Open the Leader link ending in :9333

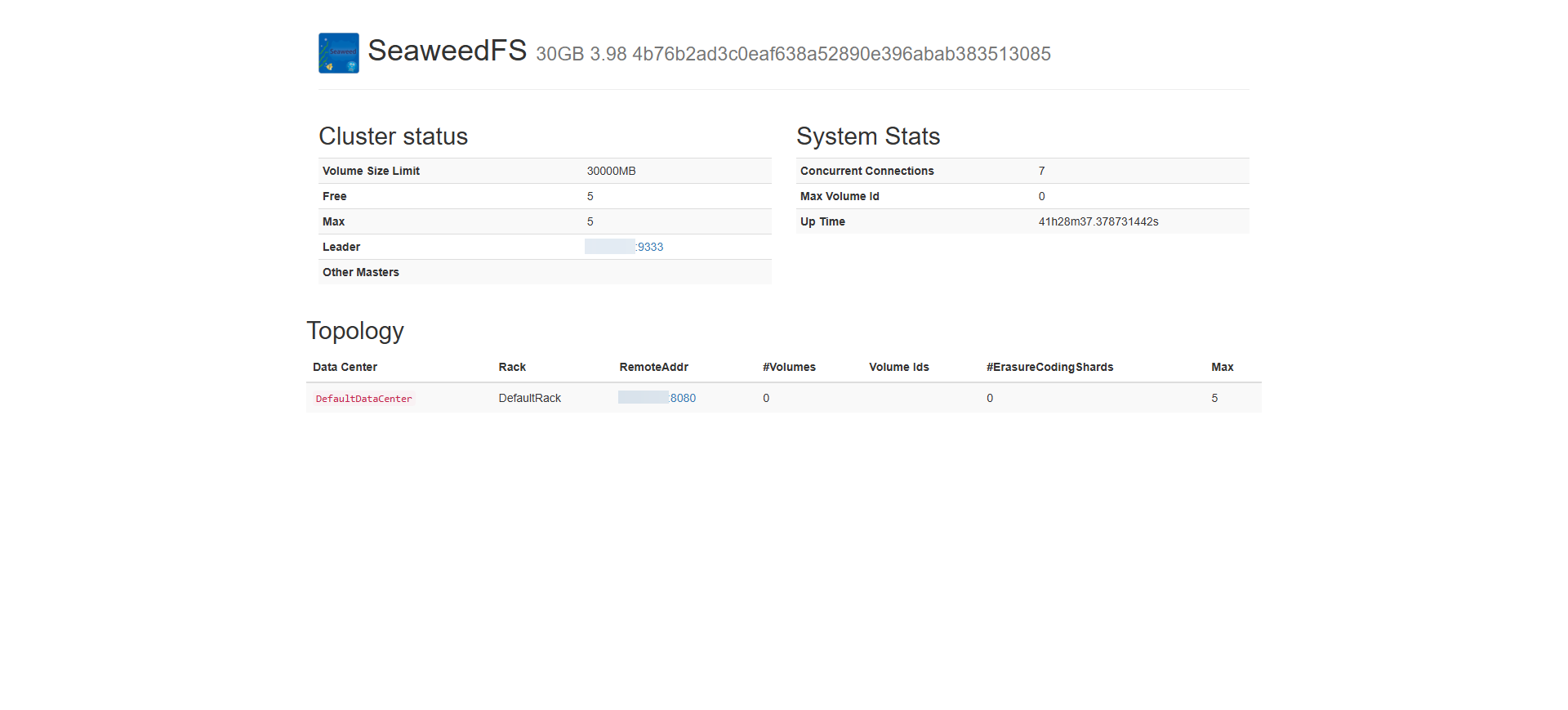tap(625, 247)
